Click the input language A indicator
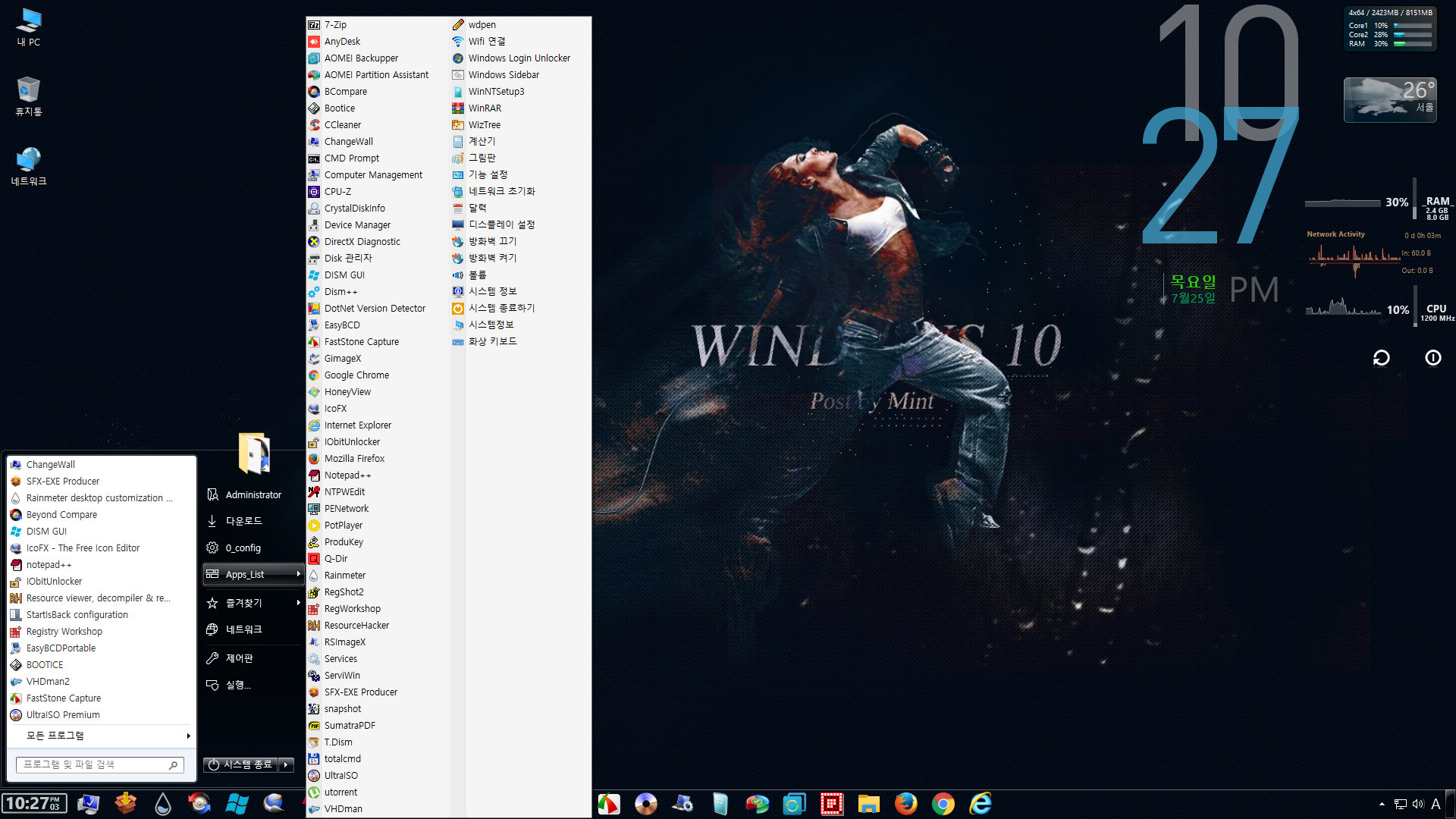This screenshot has width=1456, height=819. pyautogui.click(x=1436, y=804)
